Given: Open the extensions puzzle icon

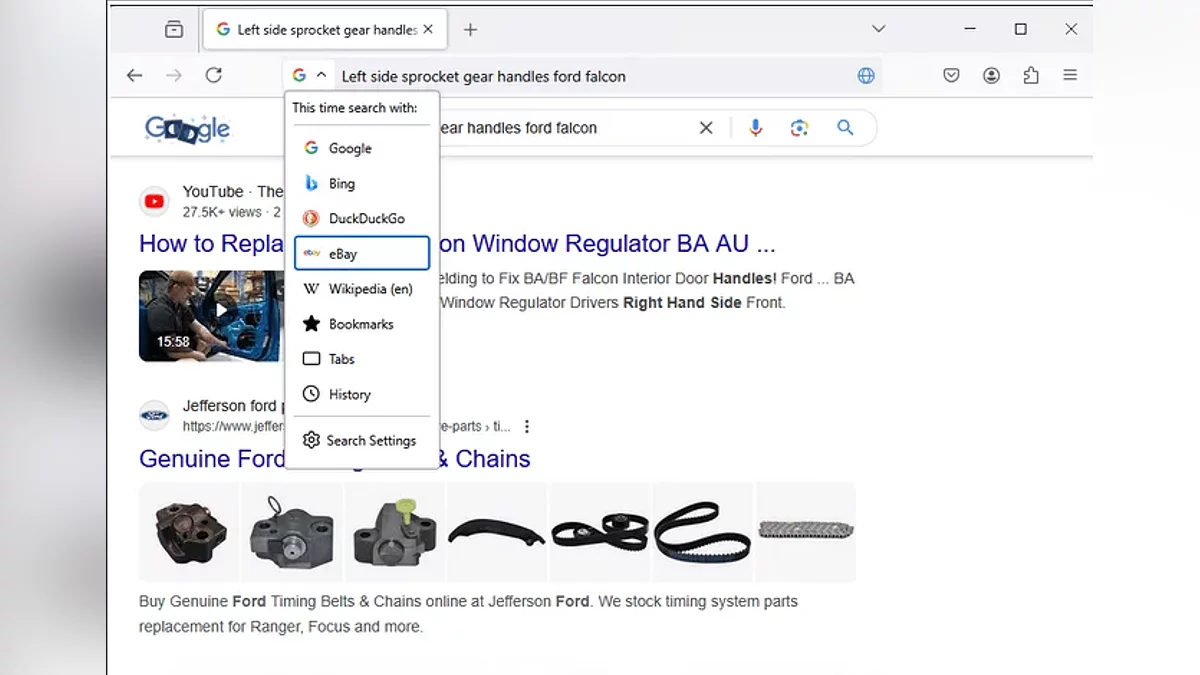Looking at the screenshot, I should click(1031, 75).
